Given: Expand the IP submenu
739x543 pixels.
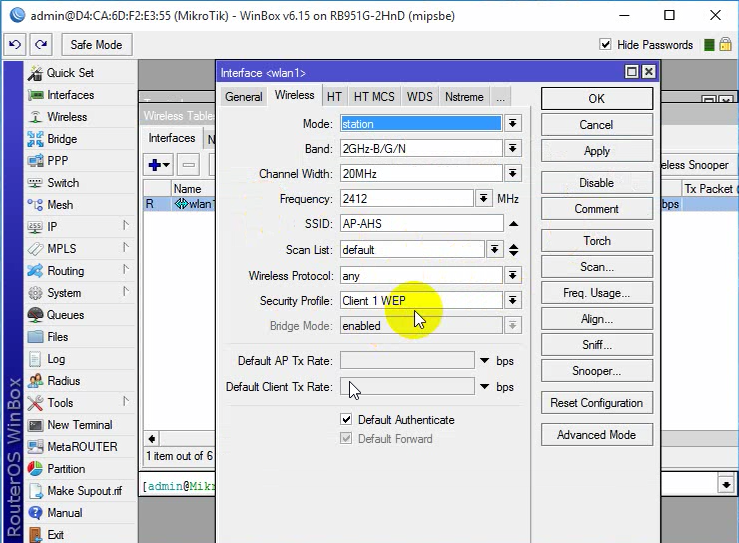Looking at the screenshot, I should tap(126, 225).
